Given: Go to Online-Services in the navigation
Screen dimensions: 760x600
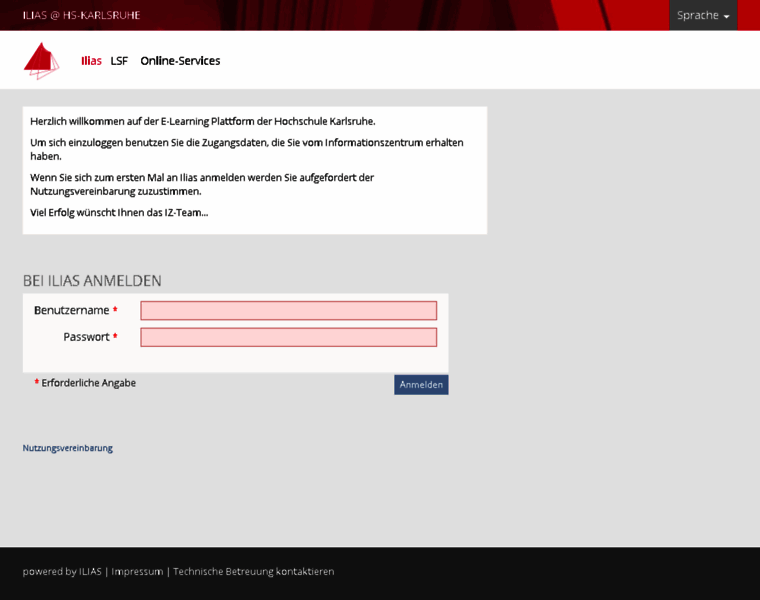Looking at the screenshot, I should [x=180, y=61].
